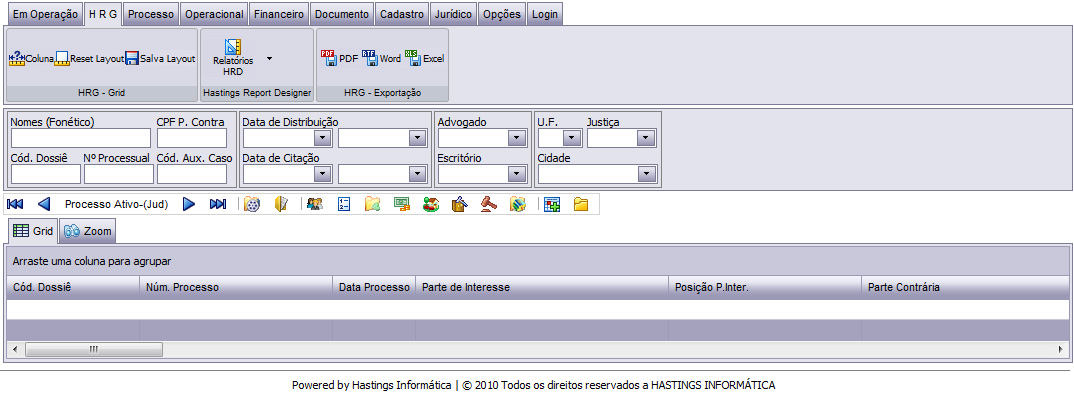Switch to the Zoom view tab

(87, 231)
